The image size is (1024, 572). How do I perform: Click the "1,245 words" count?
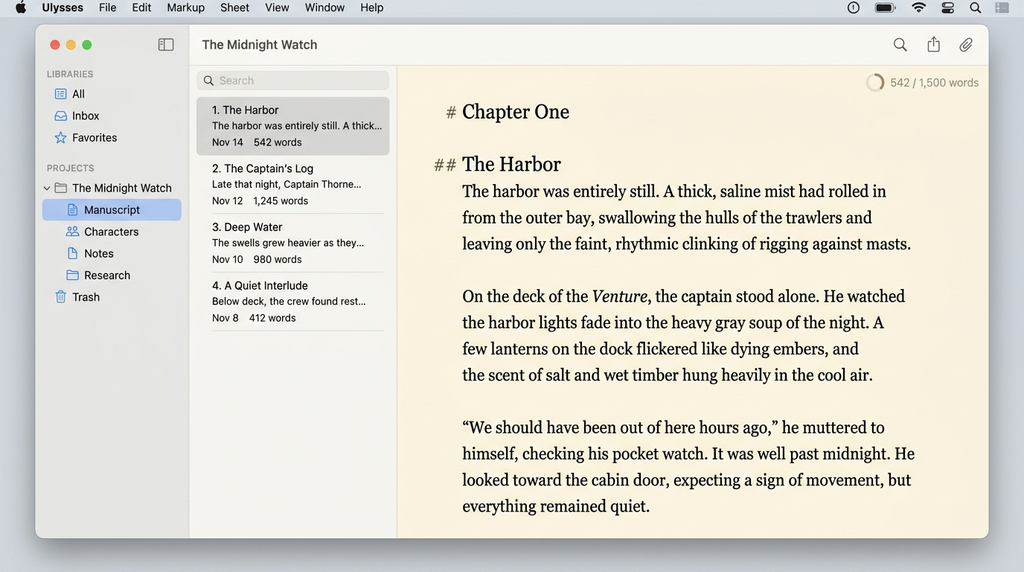(281, 201)
